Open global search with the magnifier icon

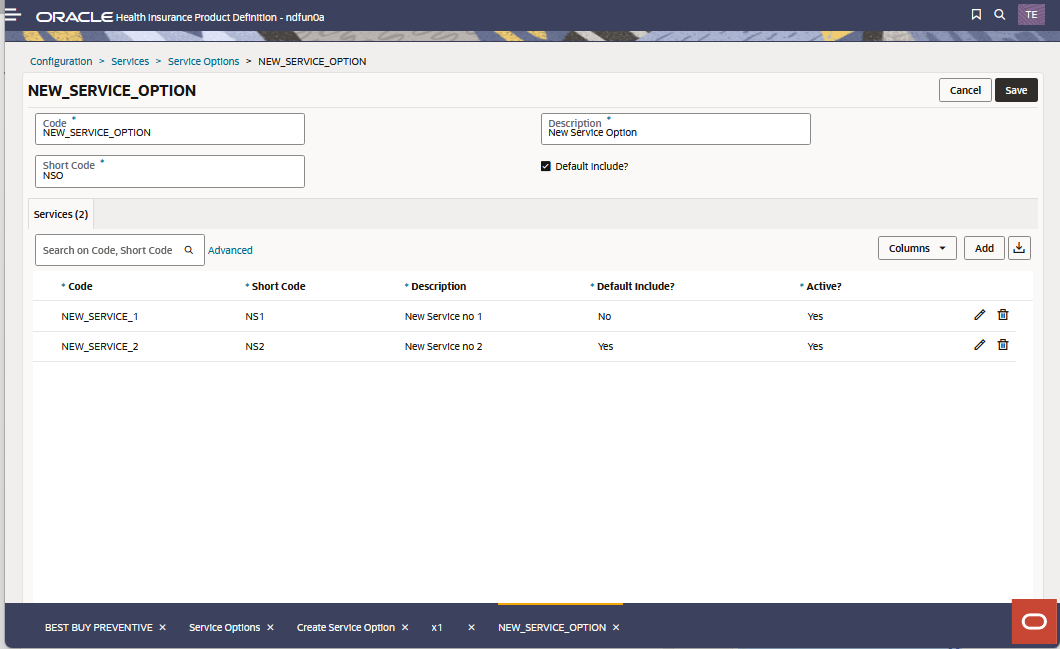tap(1000, 14)
